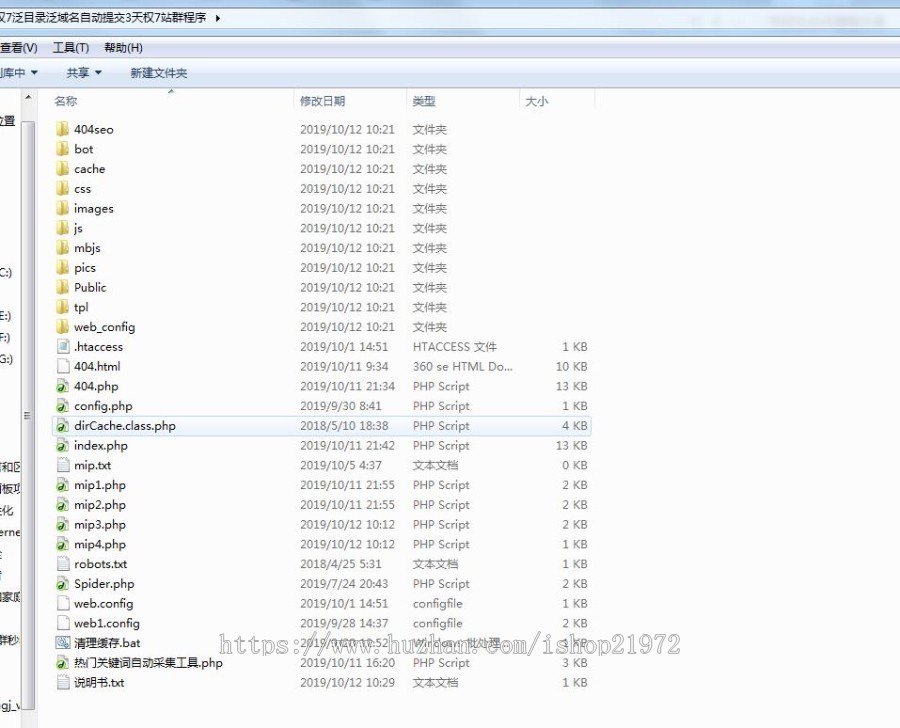Open the 共享 dropdown in toolbar
This screenshot has height=728, width=900.
[84, 73]
